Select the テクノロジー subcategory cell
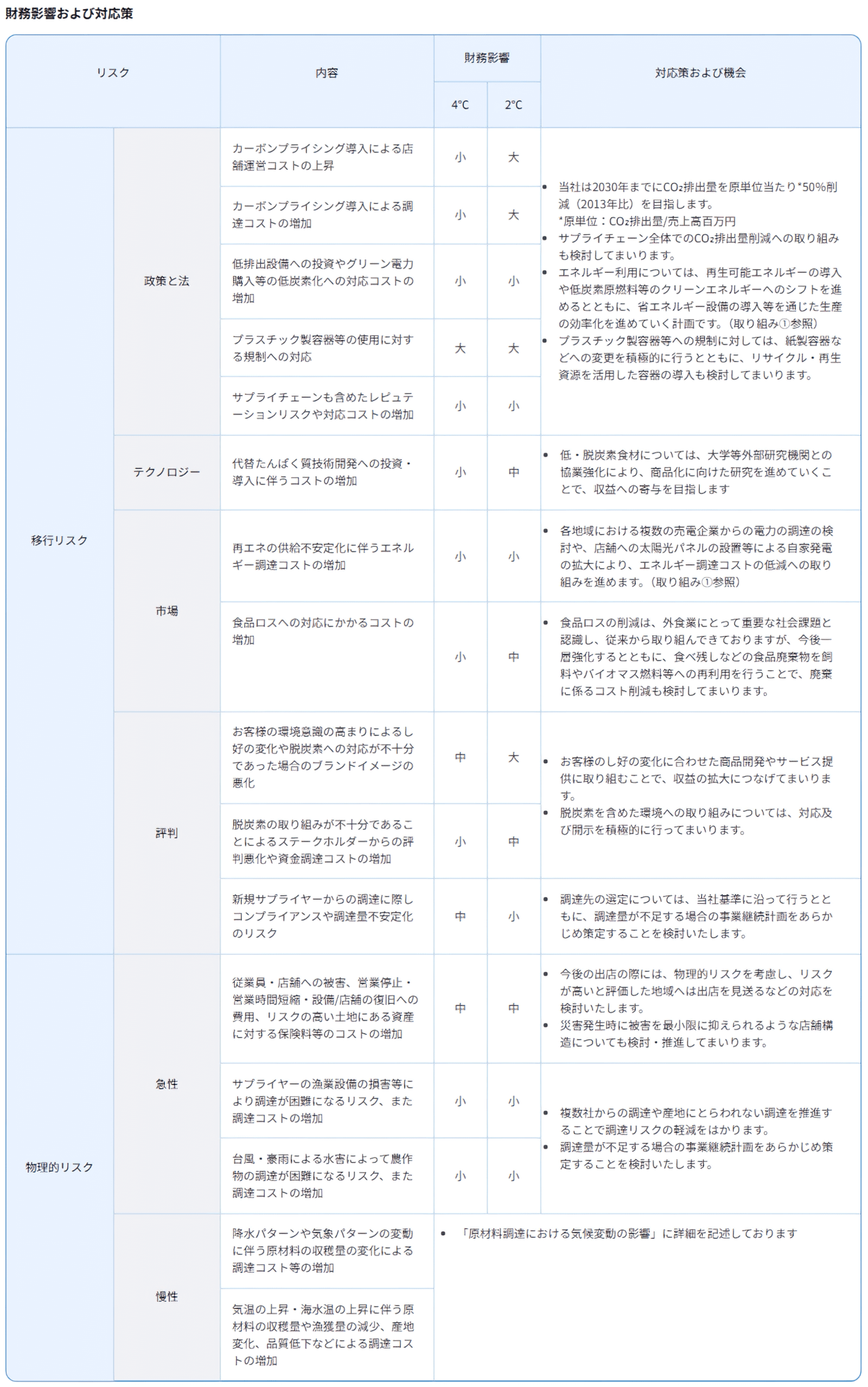The height and width of the screenshot is (1387, 868). coord(167,472)
